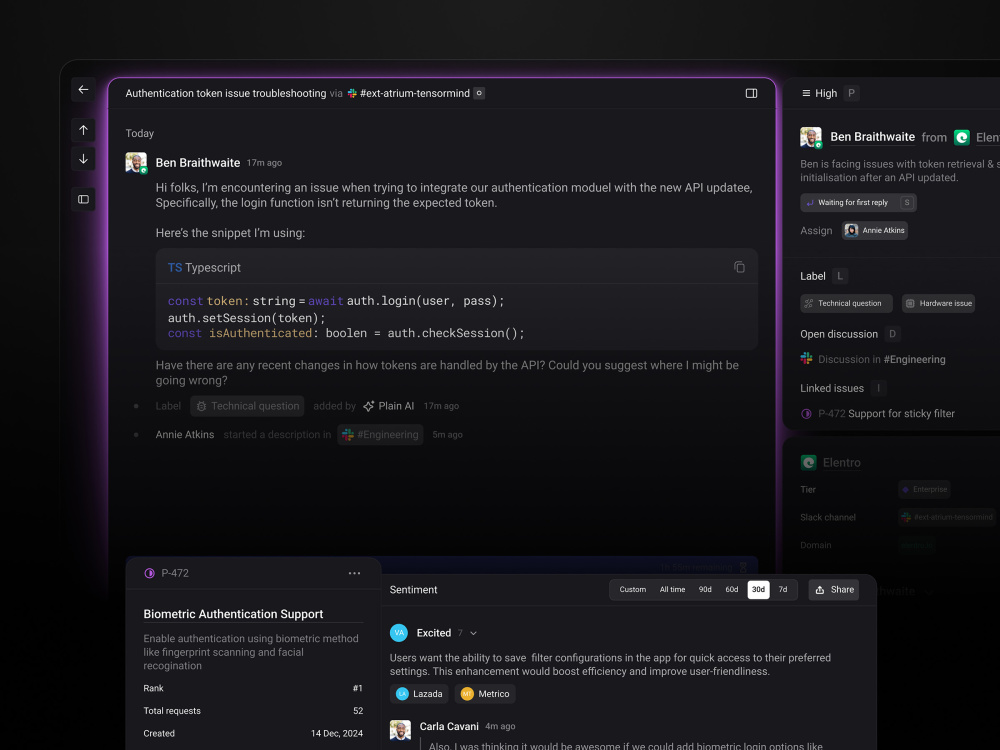Click the Ben Braithwaite author name in thread
1000x750 pixels.
click(x=198, y=163)
